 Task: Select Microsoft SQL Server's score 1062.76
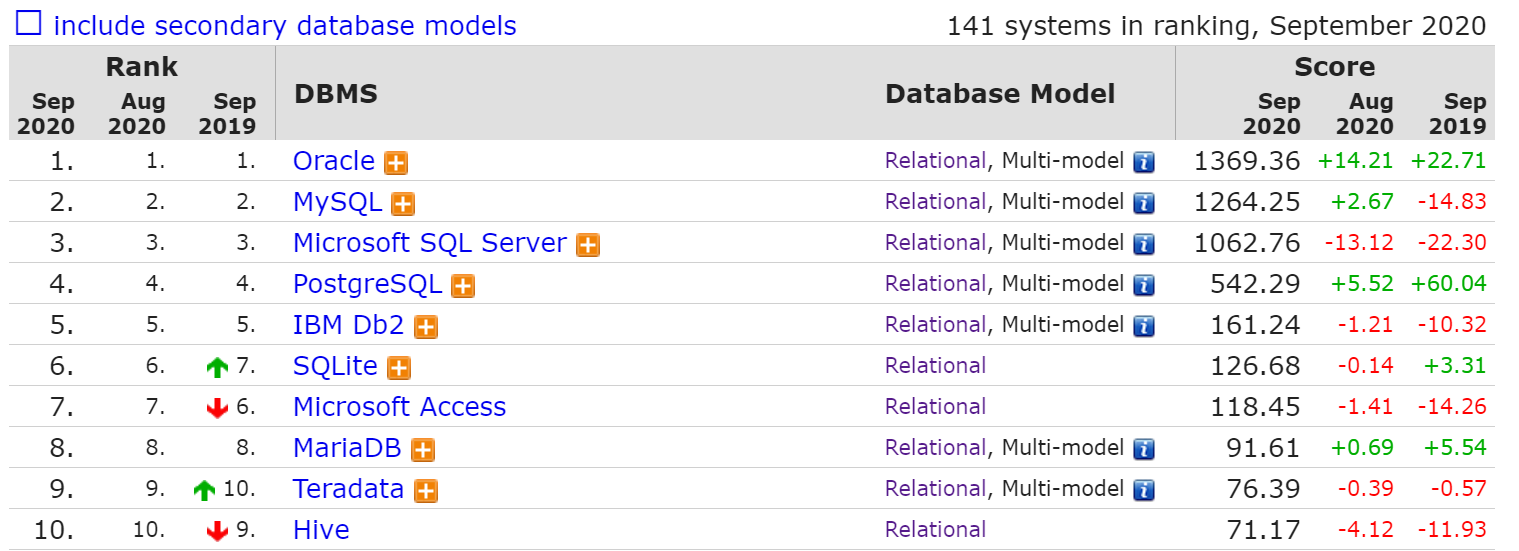coord(1247,243)
